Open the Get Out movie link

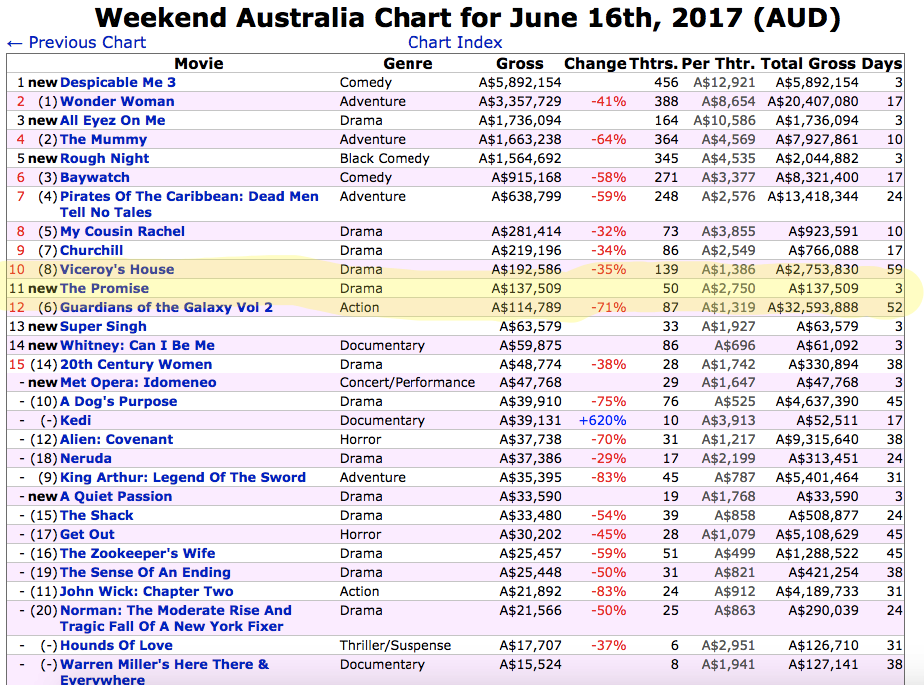(x=87, y=534)
